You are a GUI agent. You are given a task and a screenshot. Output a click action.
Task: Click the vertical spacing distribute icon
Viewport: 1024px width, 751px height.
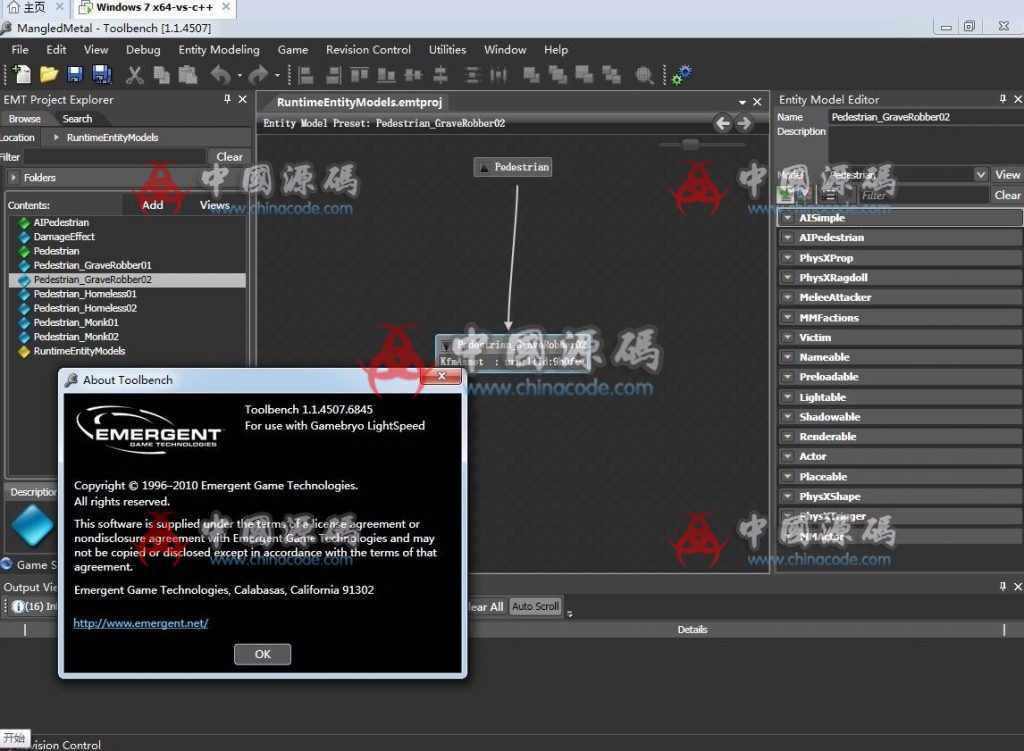pyautogui.click(x=472, y=76)
